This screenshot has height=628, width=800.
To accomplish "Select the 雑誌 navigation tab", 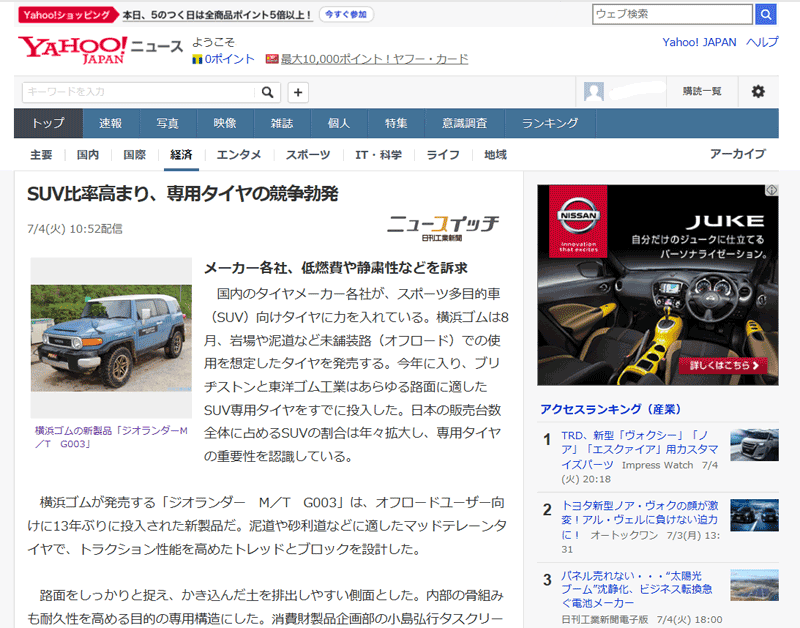I will point(282,123).
